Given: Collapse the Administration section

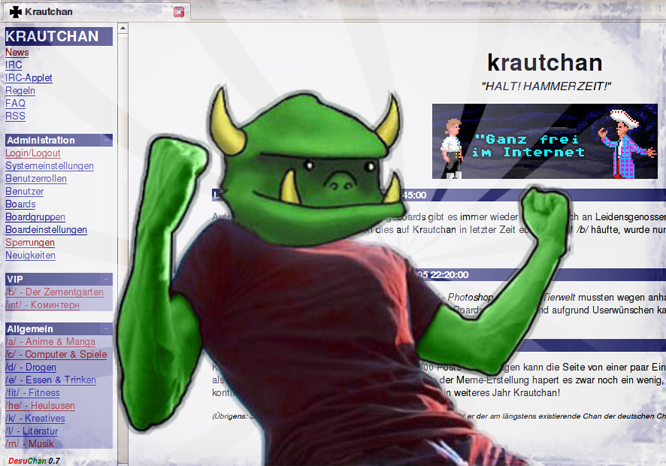Looking at the screenshot, I should (x=106, y=140).
